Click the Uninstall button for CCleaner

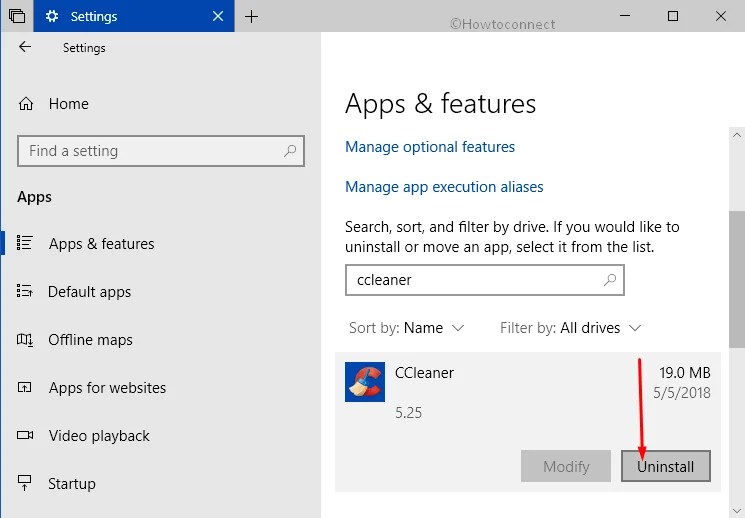[666, 466]
